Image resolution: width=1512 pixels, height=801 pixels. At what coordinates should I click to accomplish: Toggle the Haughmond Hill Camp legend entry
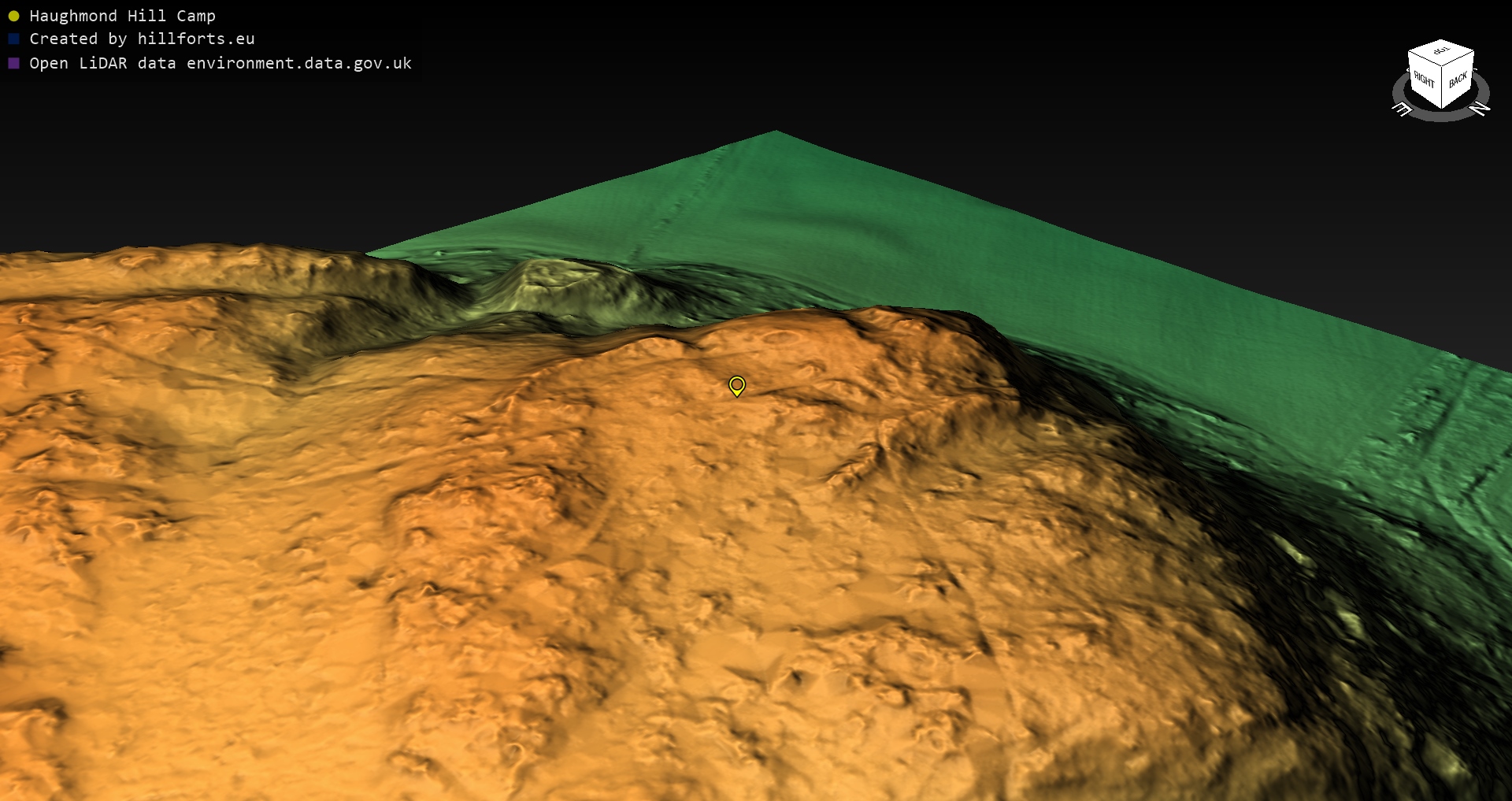122,17
